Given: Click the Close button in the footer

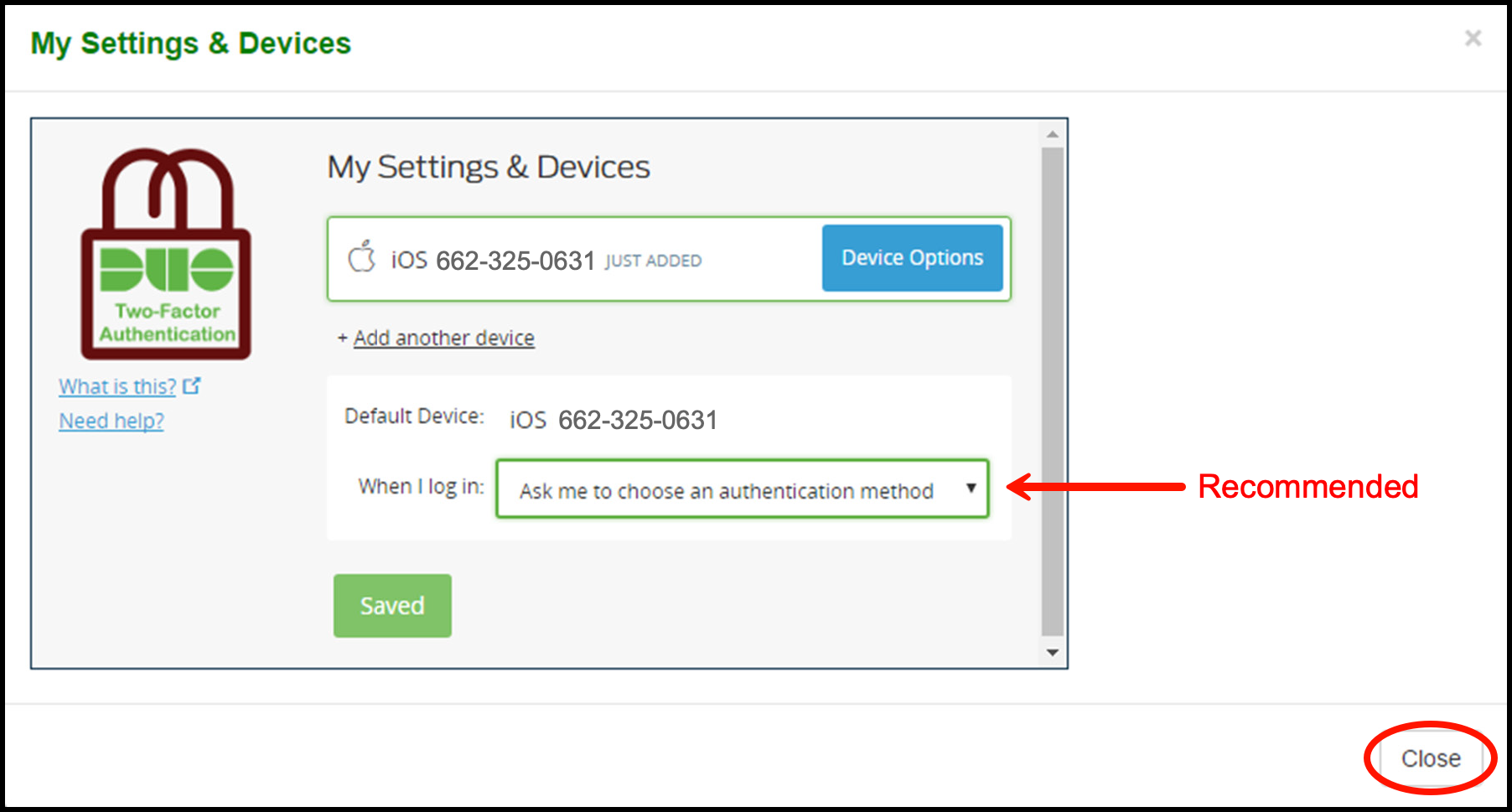Looking at the screenshot, I should click(1431, 758).
